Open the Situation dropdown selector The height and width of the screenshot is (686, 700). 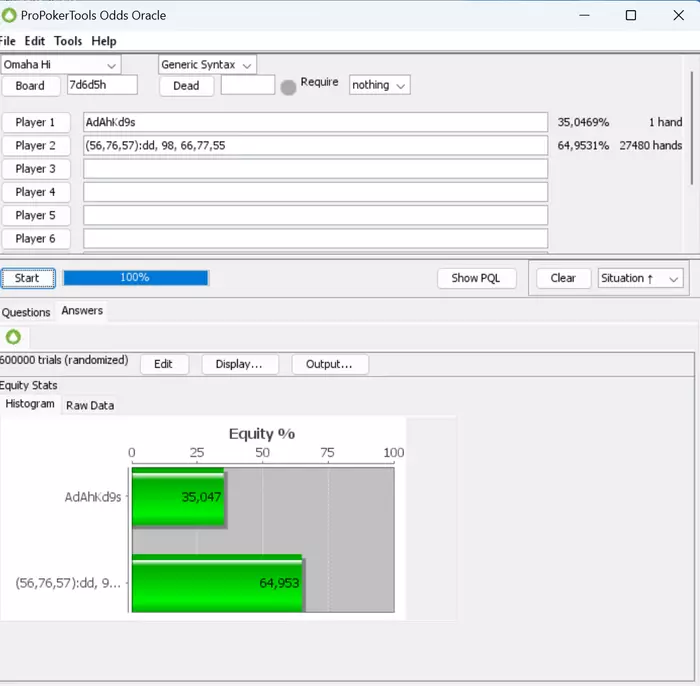pos(640,279)
